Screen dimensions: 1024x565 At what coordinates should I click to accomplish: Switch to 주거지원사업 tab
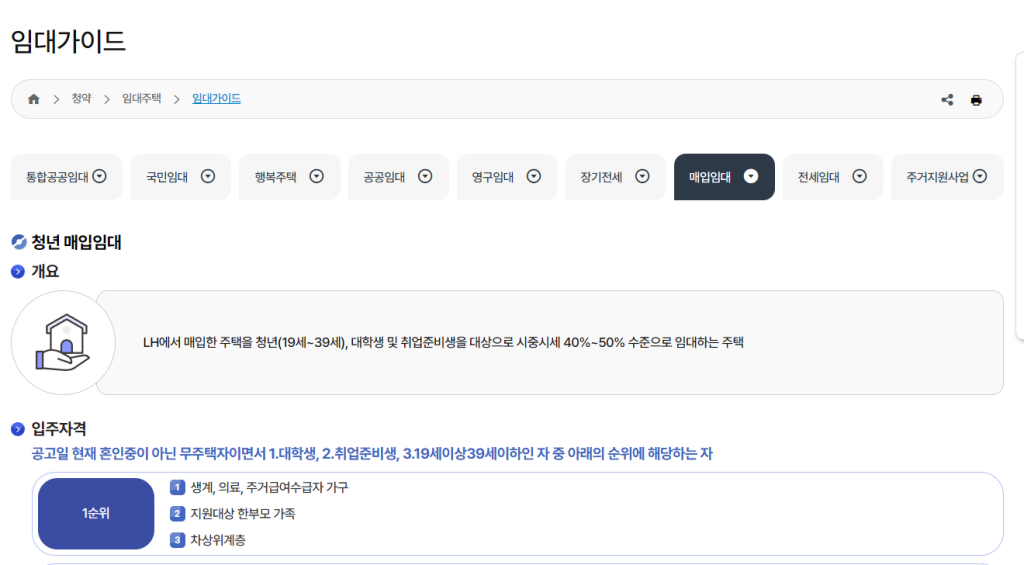(x=947, y=177)
